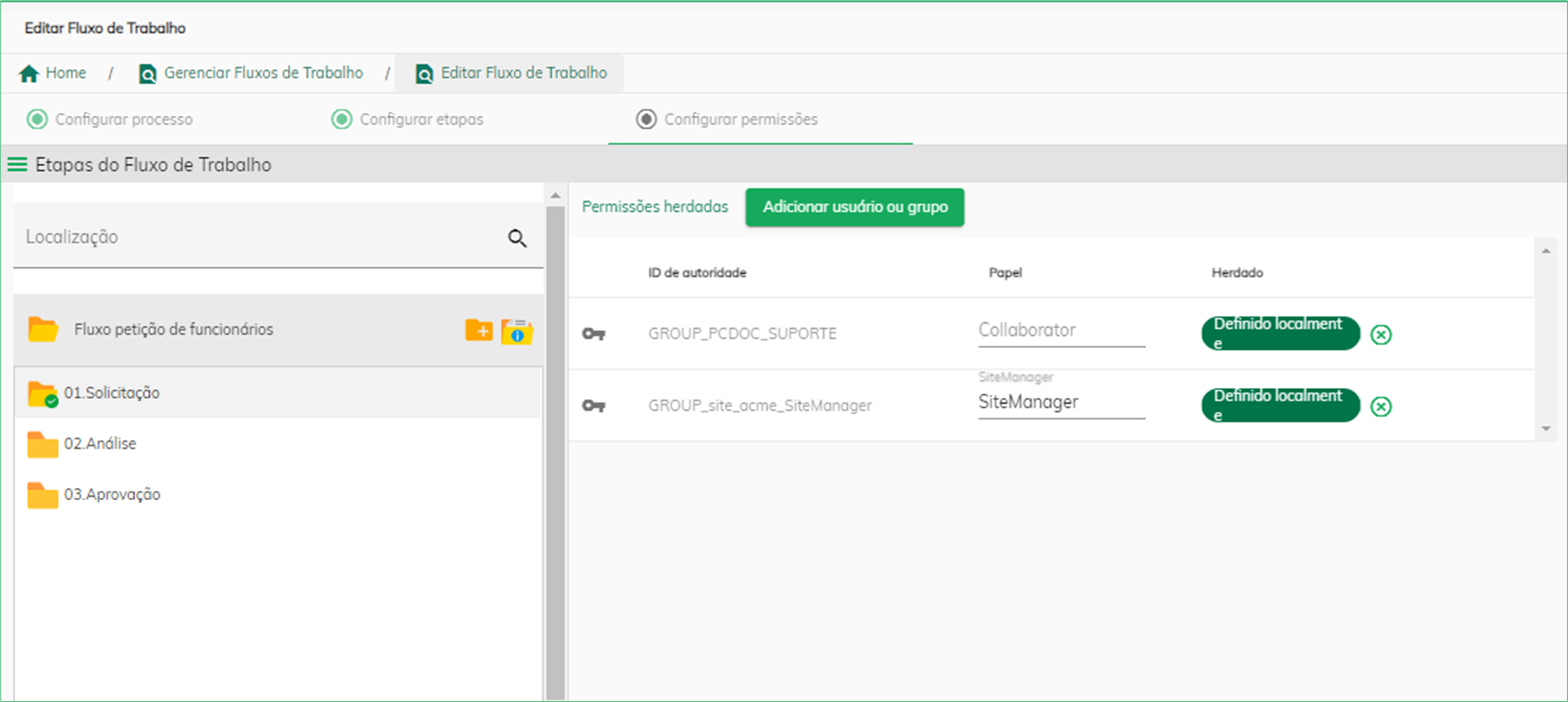The image size is (1568, 702).
Task: Select the 02.Análise stage
Action: (x=278, y=444)
